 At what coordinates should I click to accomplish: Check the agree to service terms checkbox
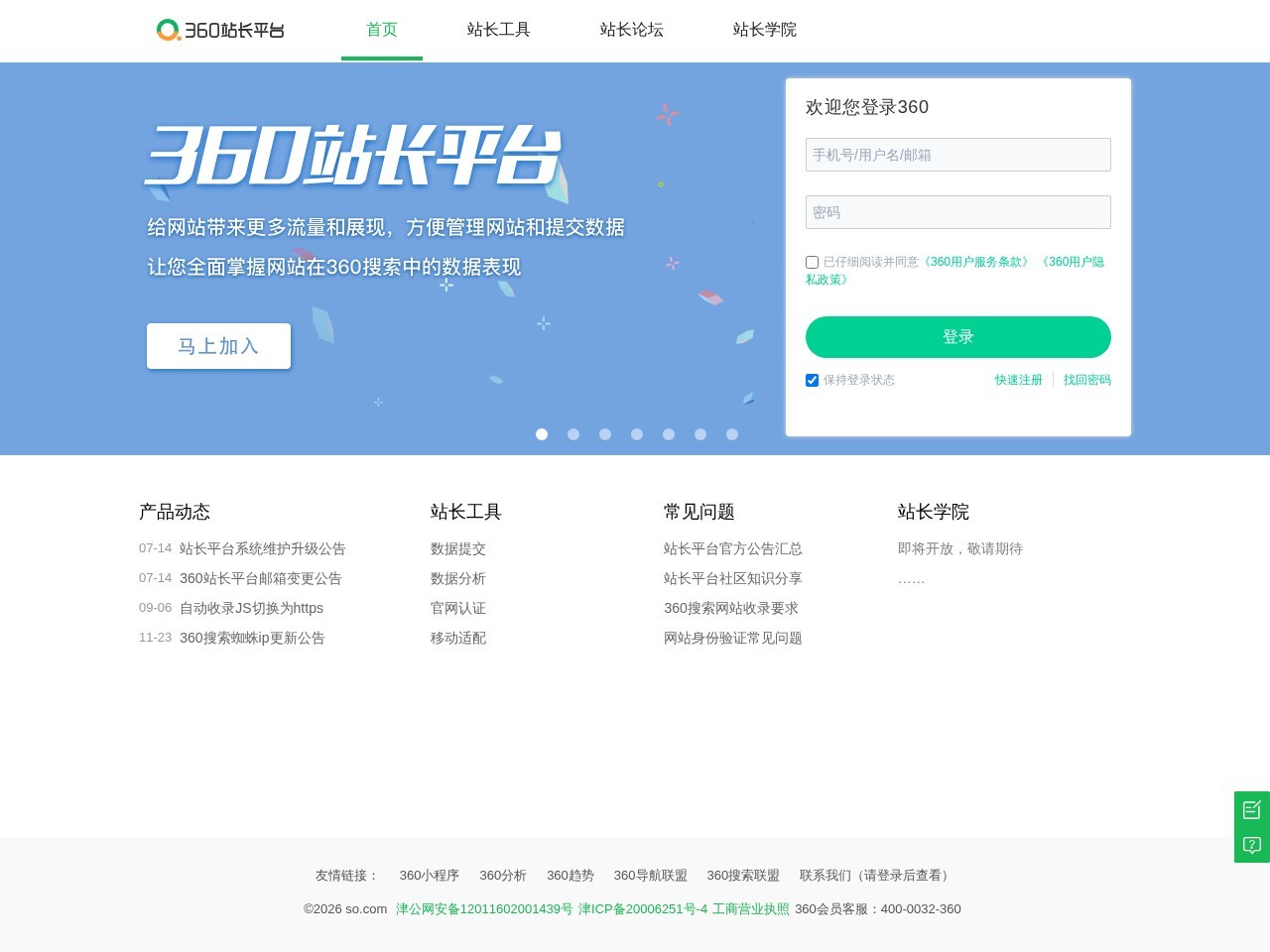[x=812, y=263]
